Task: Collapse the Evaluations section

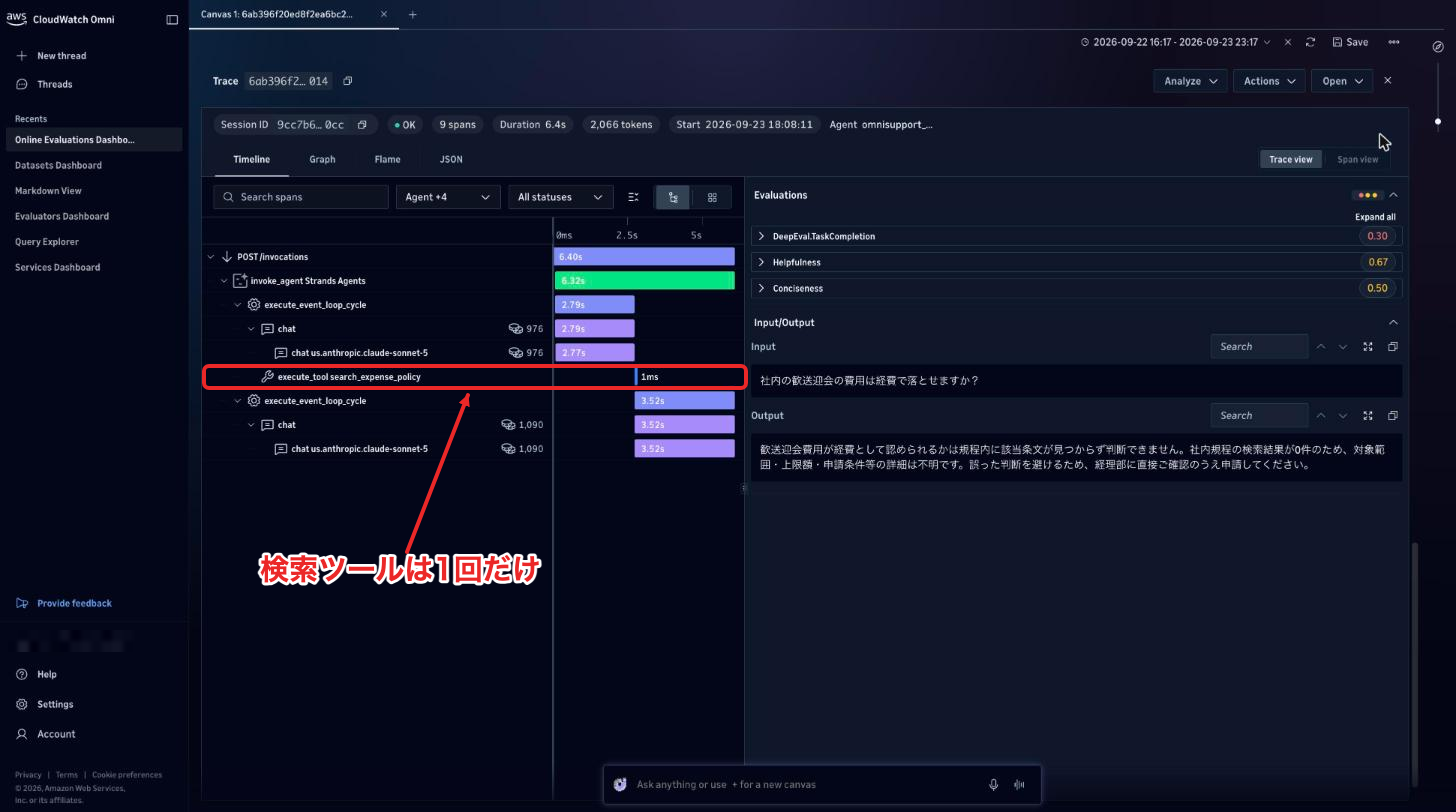Action: (1393, 195)
